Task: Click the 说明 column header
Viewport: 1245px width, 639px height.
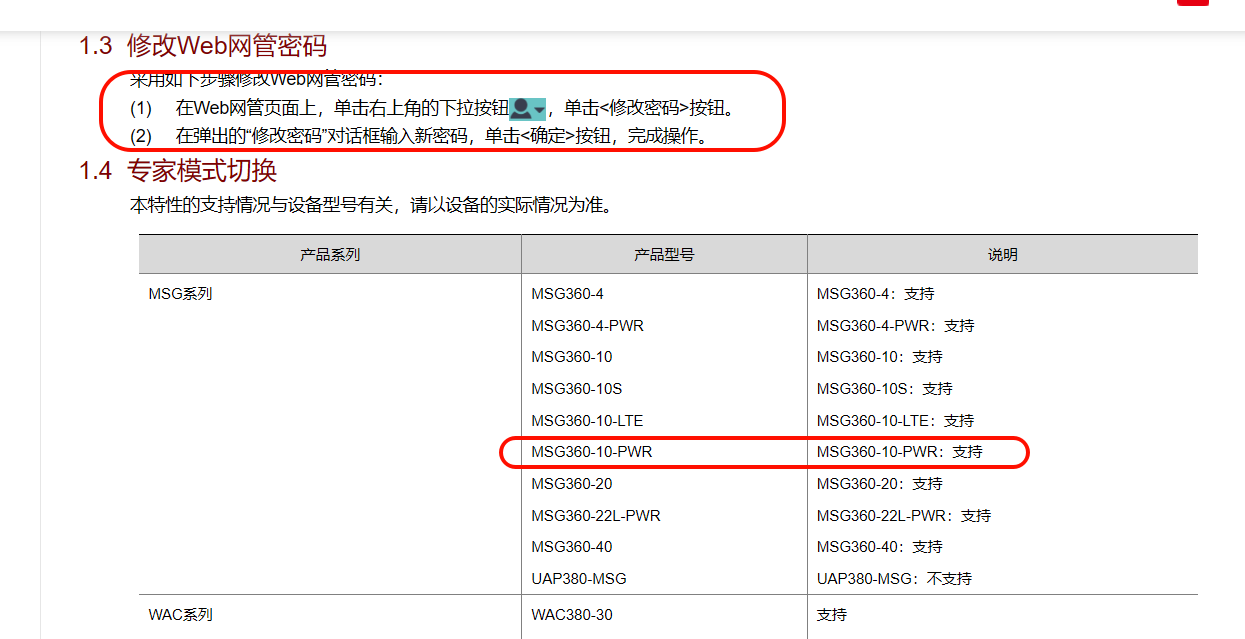Action: point(1002,255)
